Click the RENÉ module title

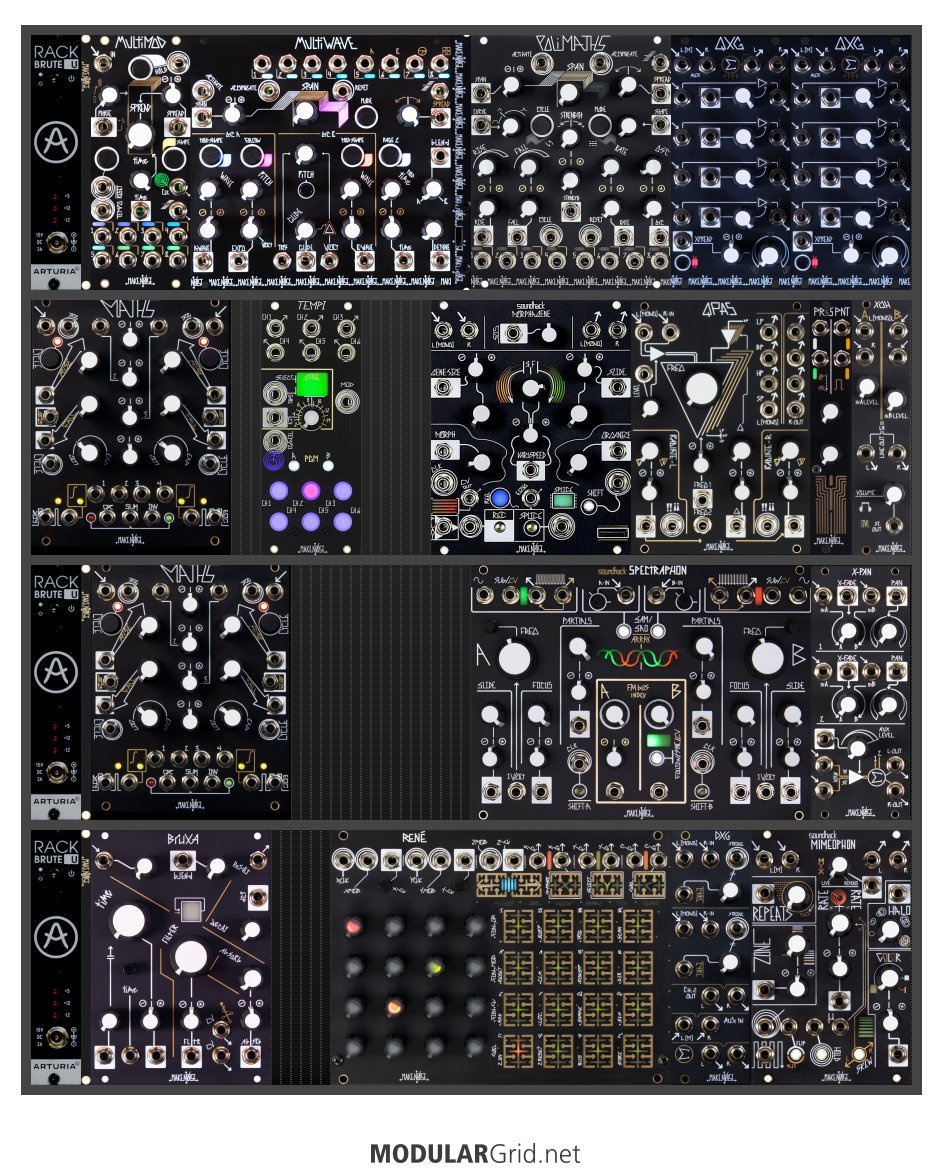click(x=414, y=838)
